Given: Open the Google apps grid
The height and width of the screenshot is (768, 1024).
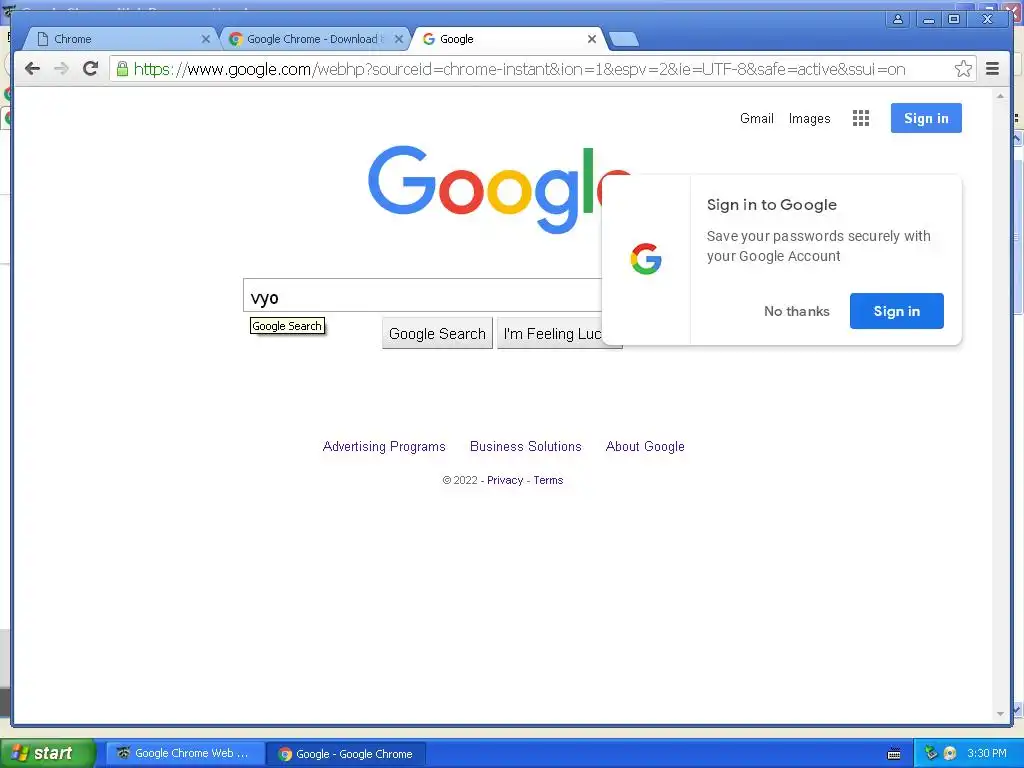Looking at the screenshot, I should click(x=861, y=118).
